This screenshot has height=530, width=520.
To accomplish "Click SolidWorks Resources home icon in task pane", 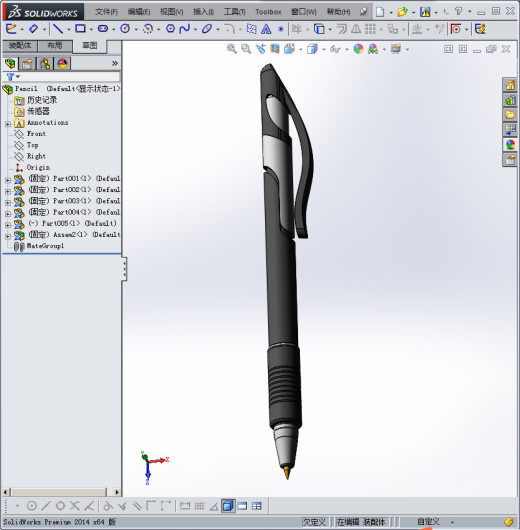I will click(510, 85).
